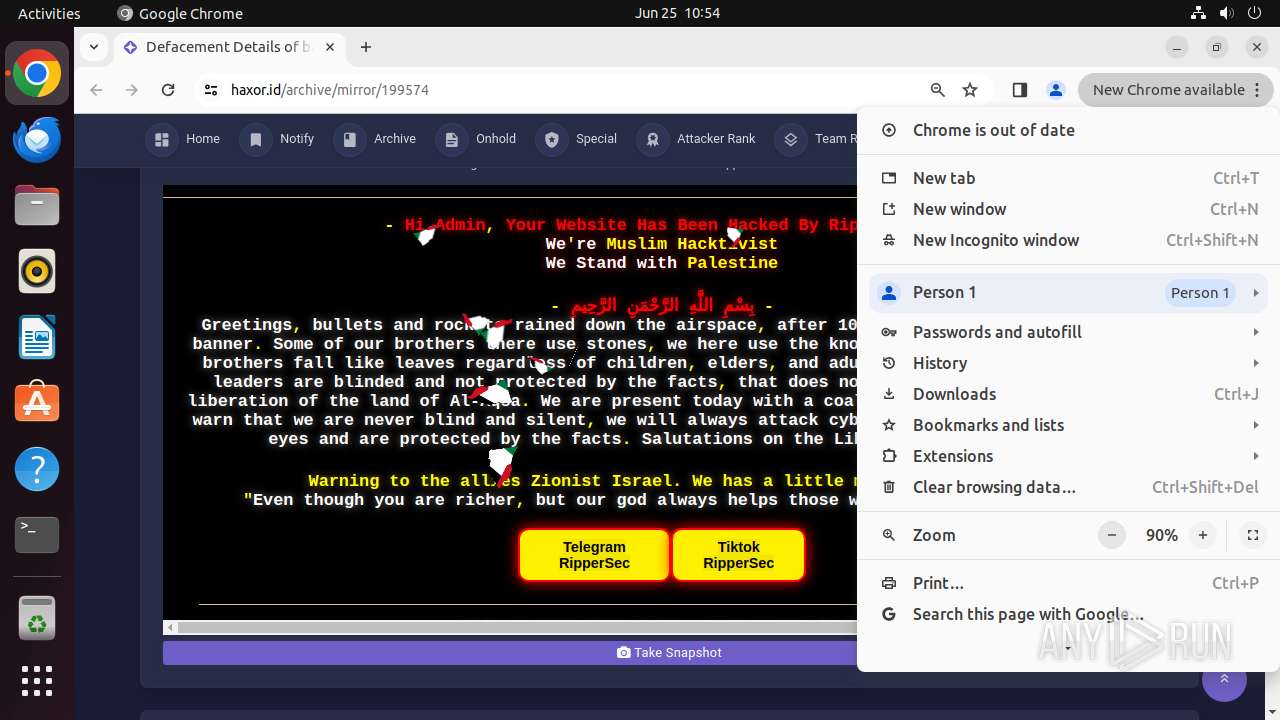Click New Chrome available button

1176,90
